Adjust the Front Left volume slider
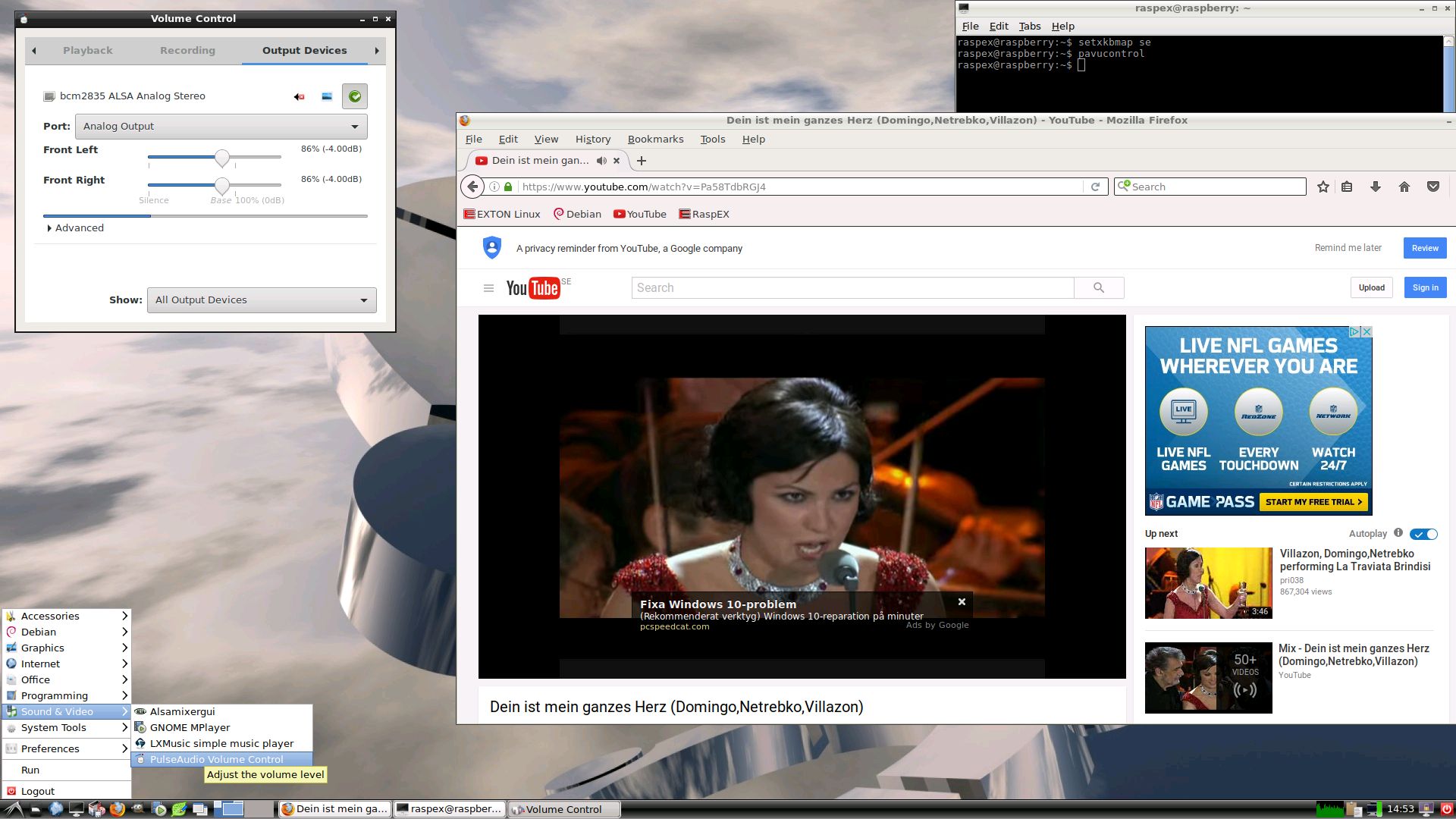The height and width of the screenshot is (819, 1456). point(221,158)
